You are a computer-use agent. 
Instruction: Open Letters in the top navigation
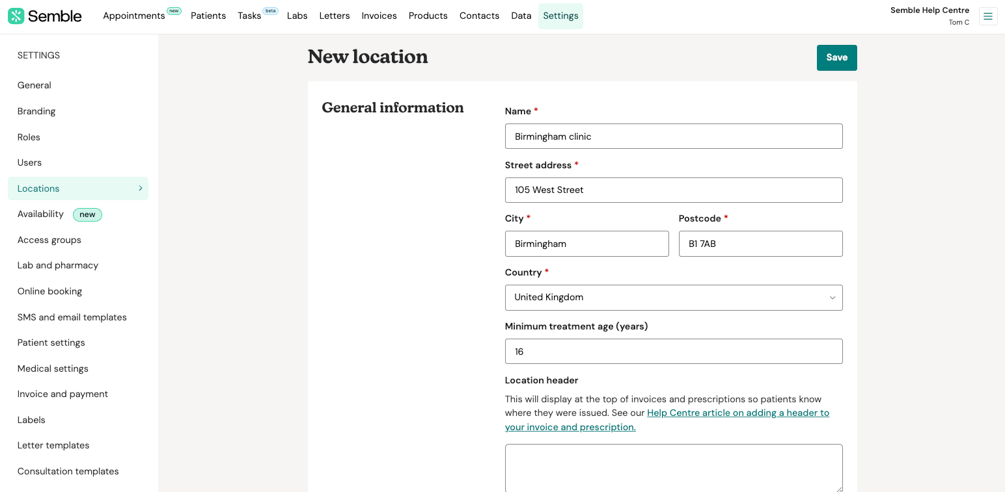click(335, 16)
